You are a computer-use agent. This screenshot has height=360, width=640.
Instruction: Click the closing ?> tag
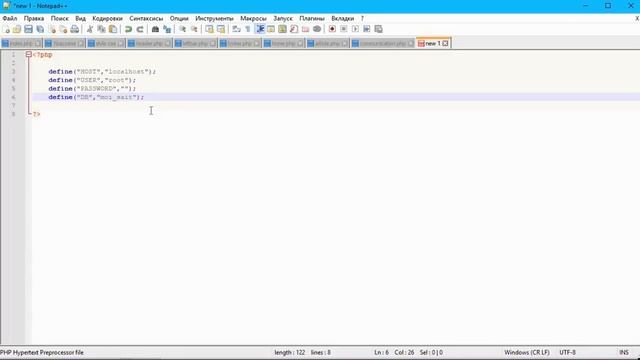[37, 114]
